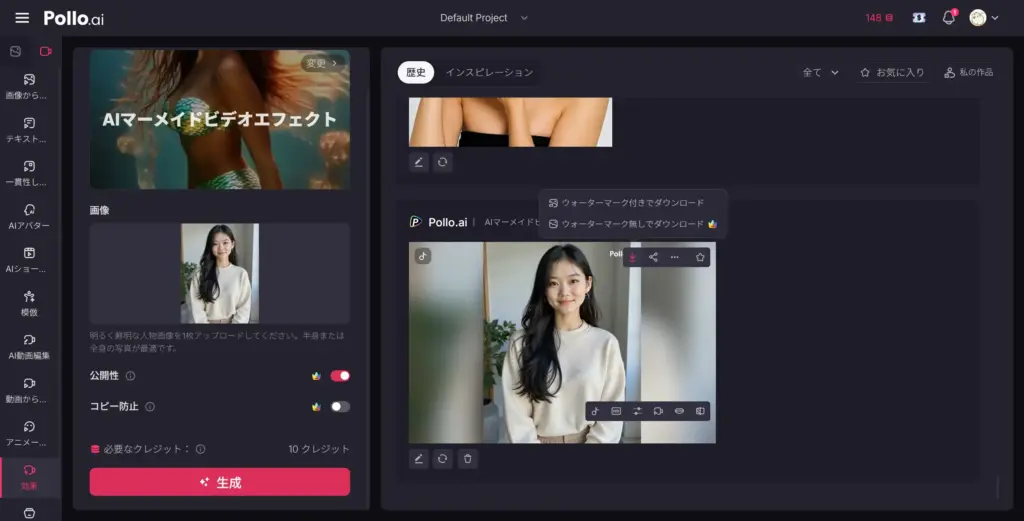
Task: Enable the コピー防止 toggle
Action: pos(340,407)
